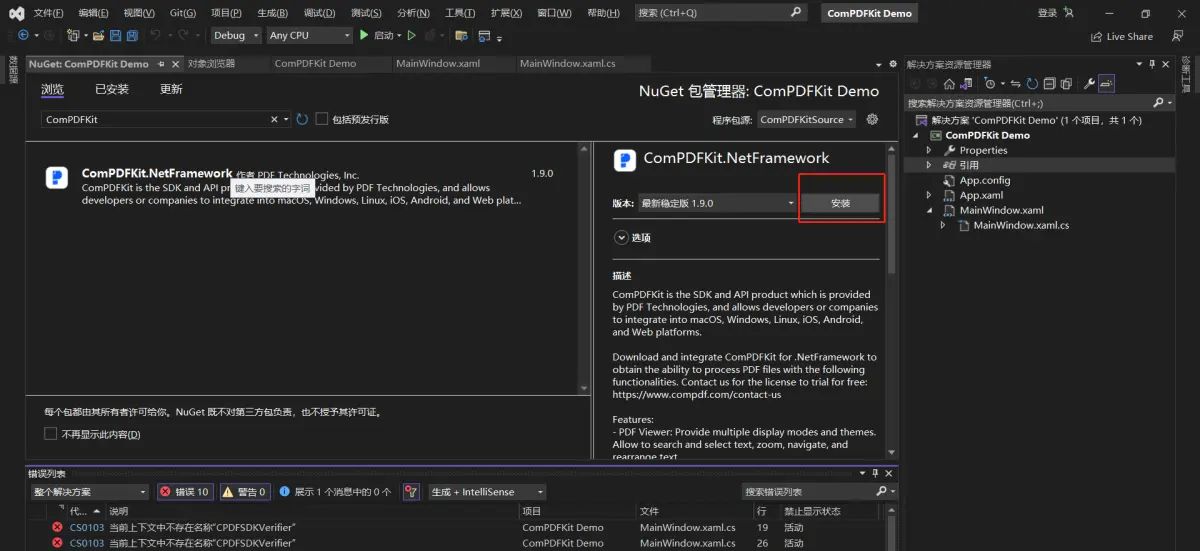Click Sync with Active Document arrows icon
Screen dimensions: 1200x551
[1015, 84]
